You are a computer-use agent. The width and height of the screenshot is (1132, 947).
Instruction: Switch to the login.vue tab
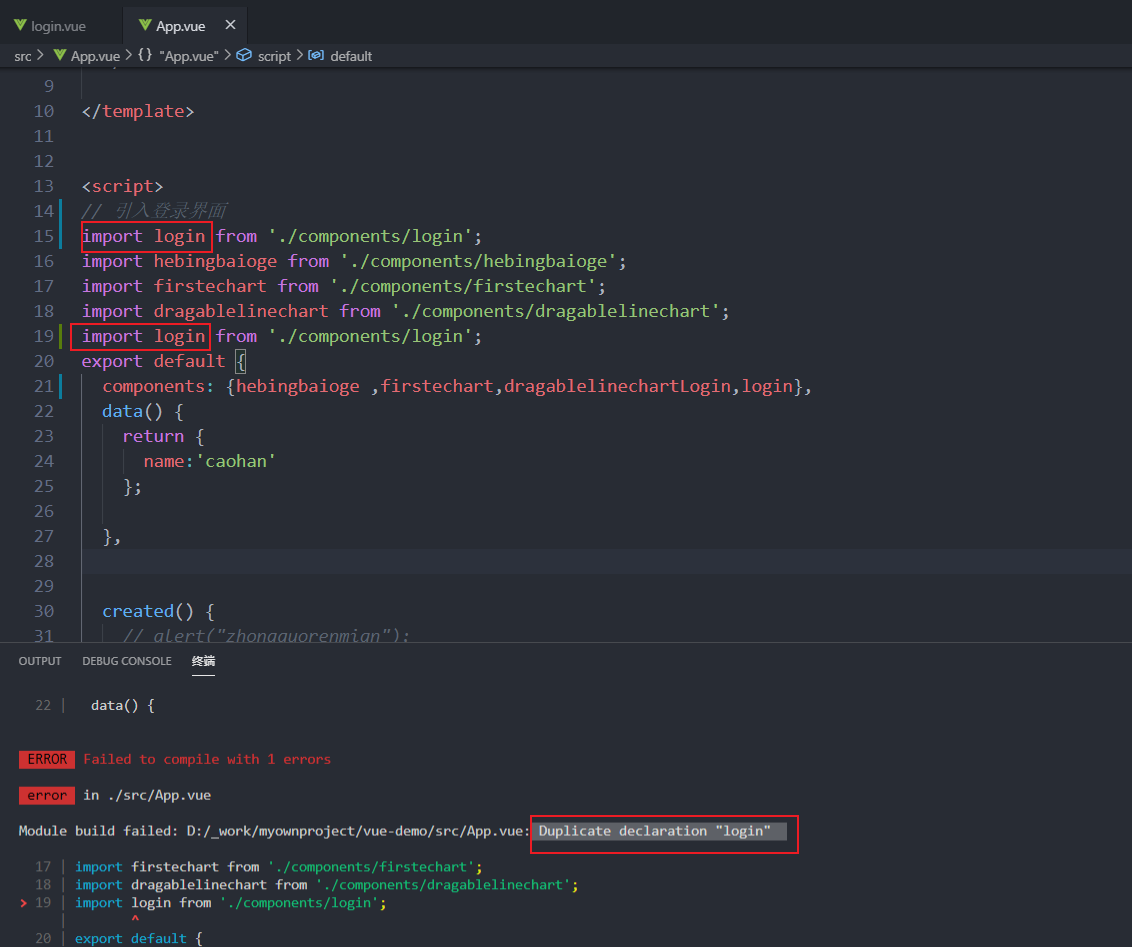[x=59, y=26]
